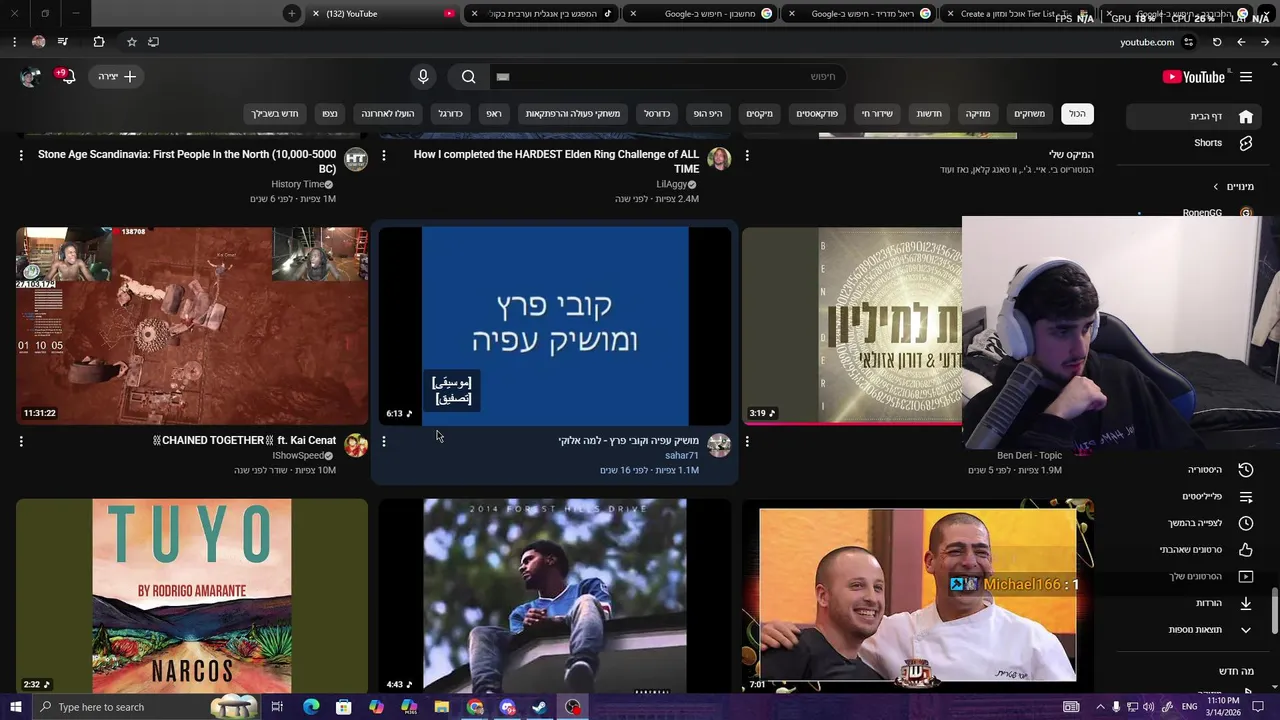
Task: Open דף הבית (home) in the sidebar
Action: click(x=1195, y=117)
